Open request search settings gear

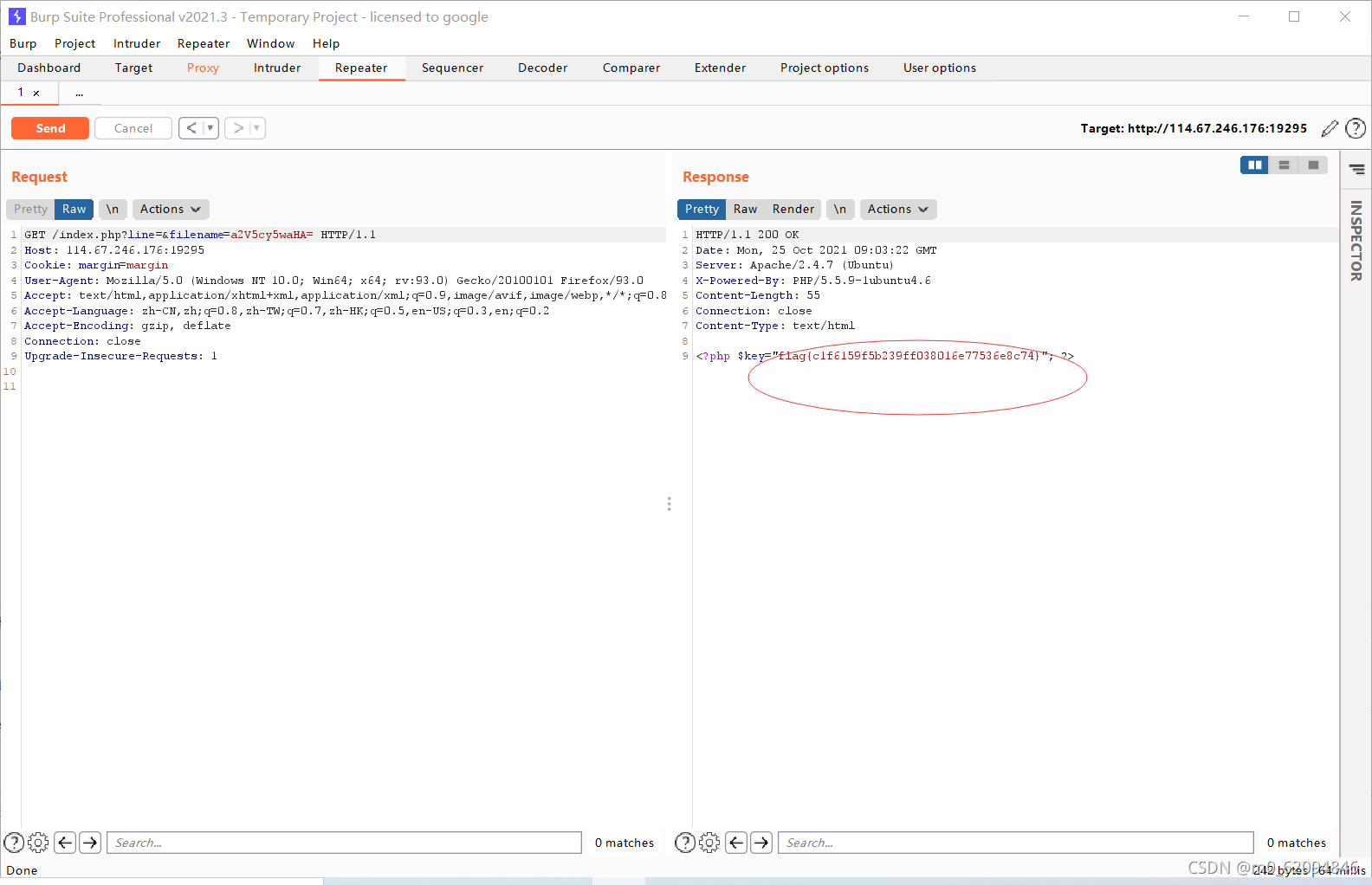click(38, 842)
